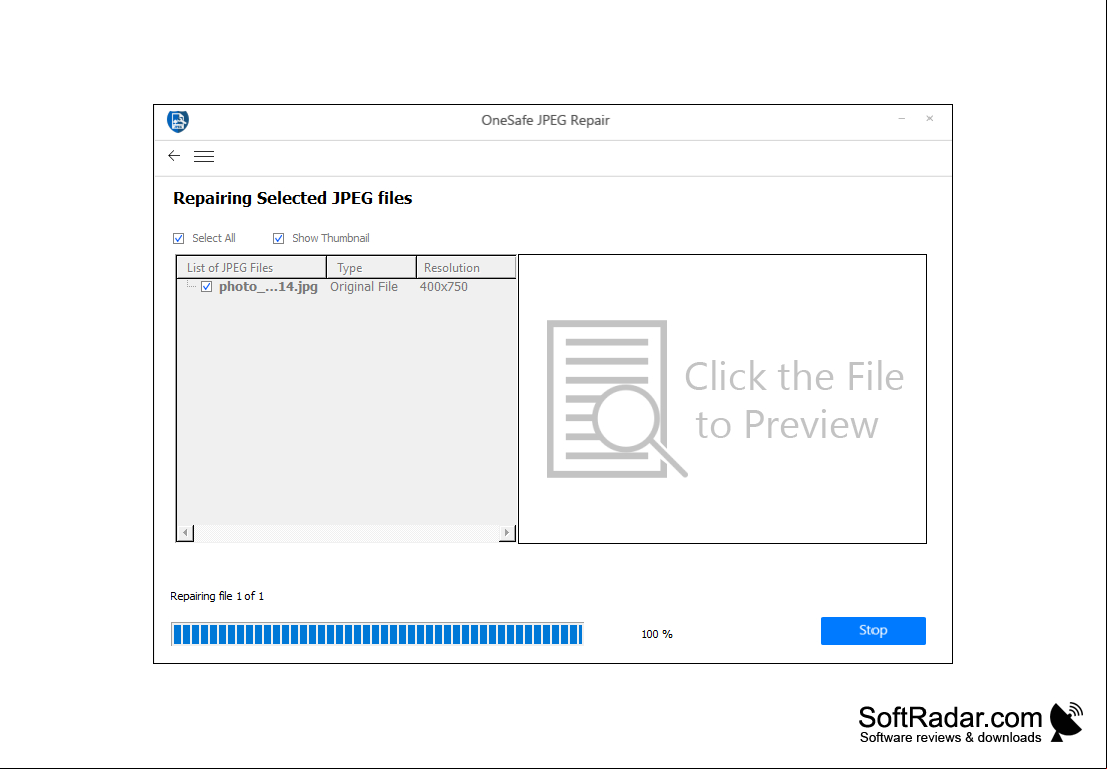Click the Type column header
Screen dimensions: 1107x769
pos(371,268)
